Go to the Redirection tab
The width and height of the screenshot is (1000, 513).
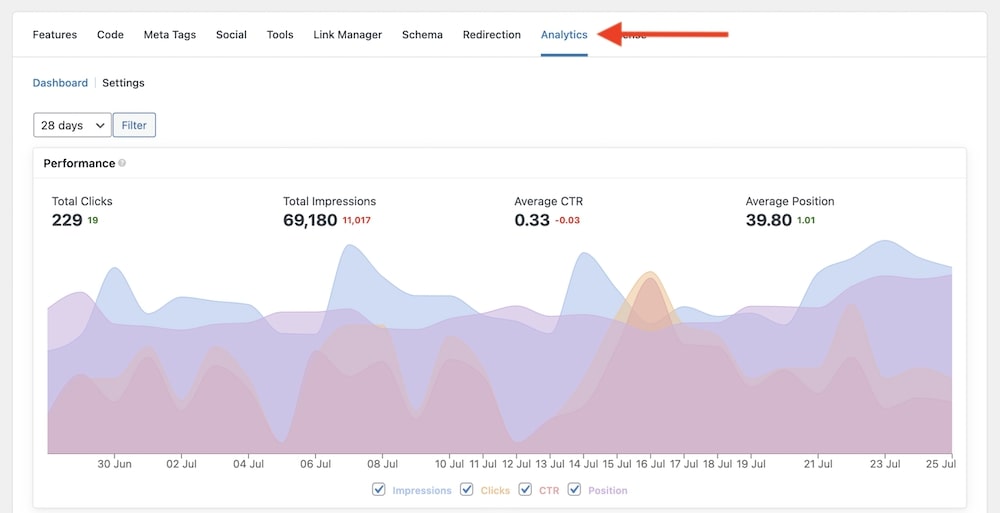(491, 35)
